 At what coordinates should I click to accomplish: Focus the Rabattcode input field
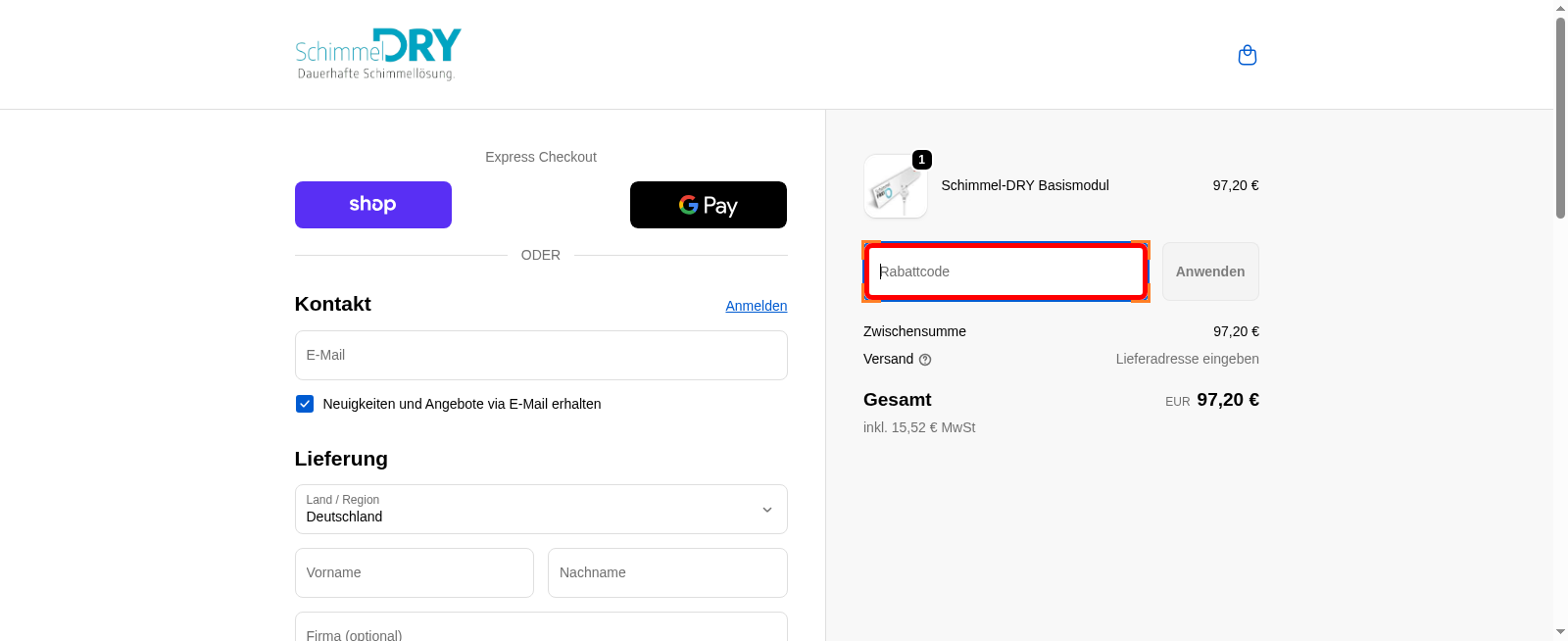[x=1005, y=271]
